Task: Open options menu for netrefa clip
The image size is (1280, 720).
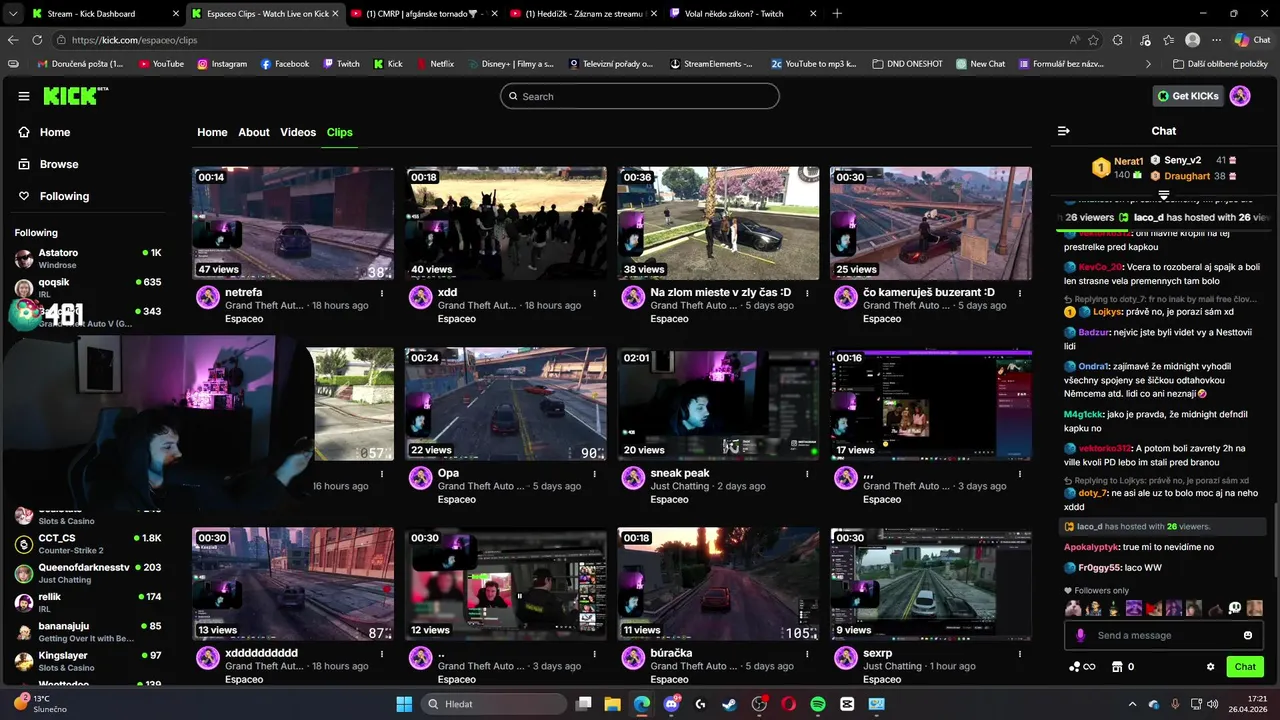Action: [382, 293]
